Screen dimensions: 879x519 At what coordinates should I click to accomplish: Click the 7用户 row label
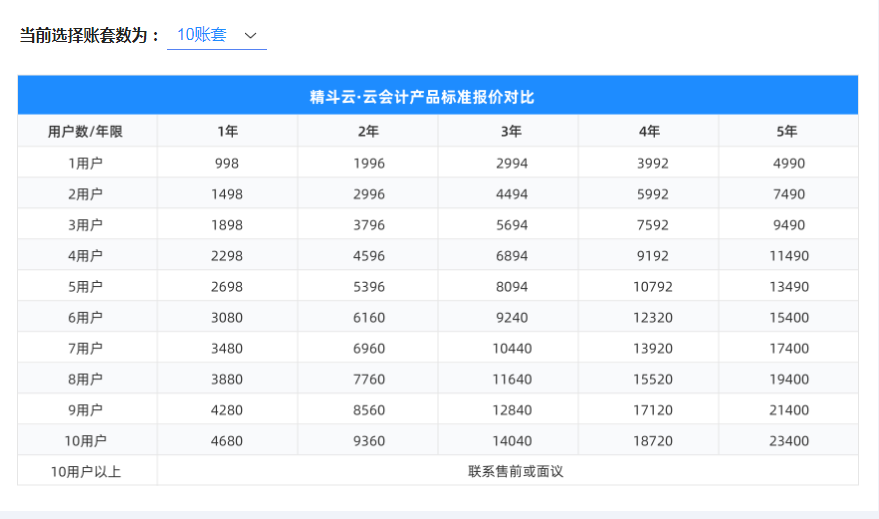(87, 347)
